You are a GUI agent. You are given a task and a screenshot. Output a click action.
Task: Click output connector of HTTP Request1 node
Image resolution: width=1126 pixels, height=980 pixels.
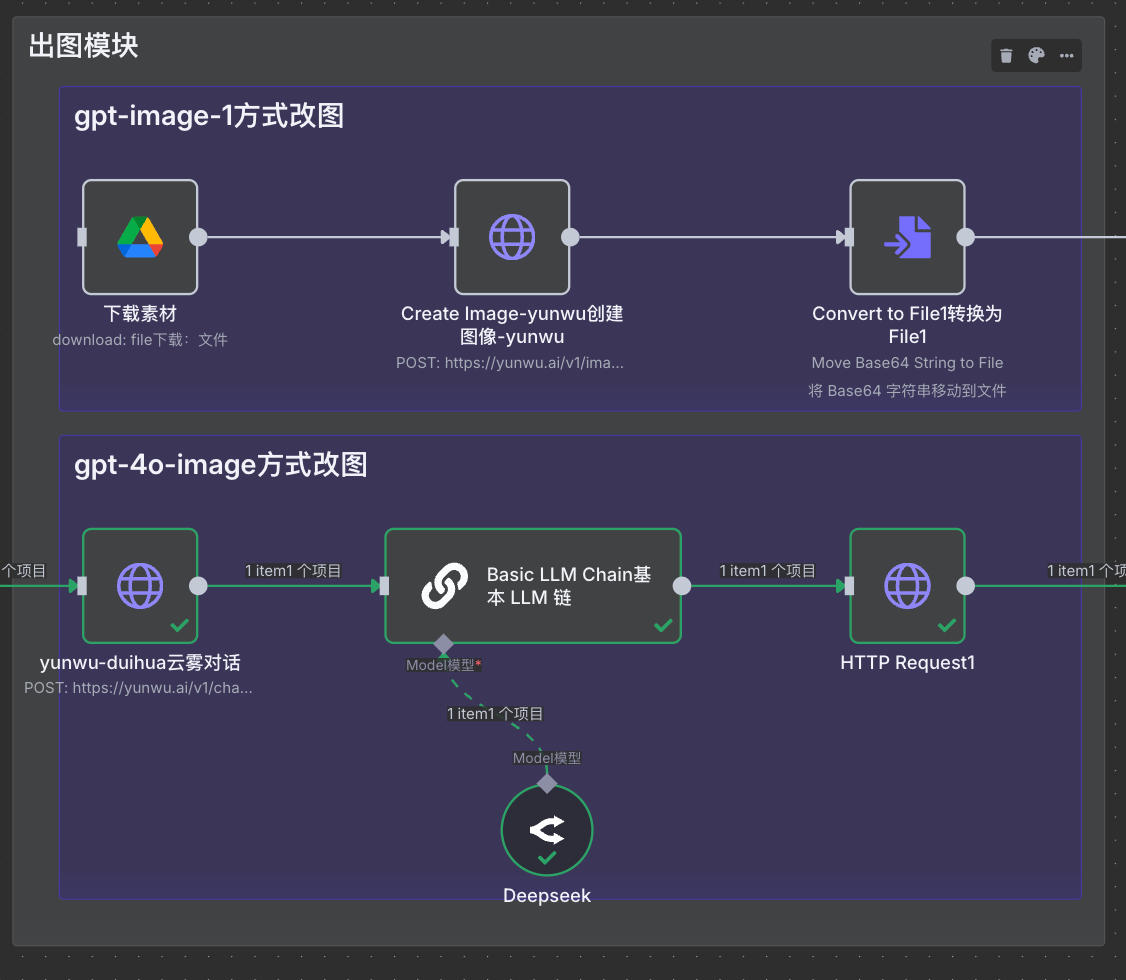click(x=966, y=586)
